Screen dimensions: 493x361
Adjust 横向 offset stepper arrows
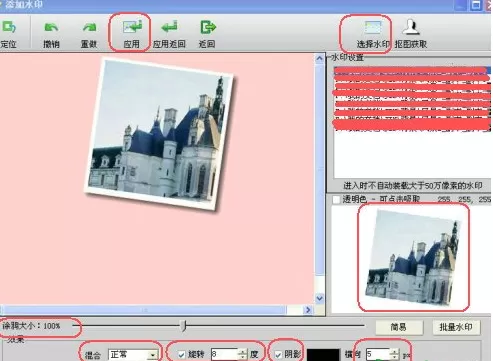coord(394,354)
